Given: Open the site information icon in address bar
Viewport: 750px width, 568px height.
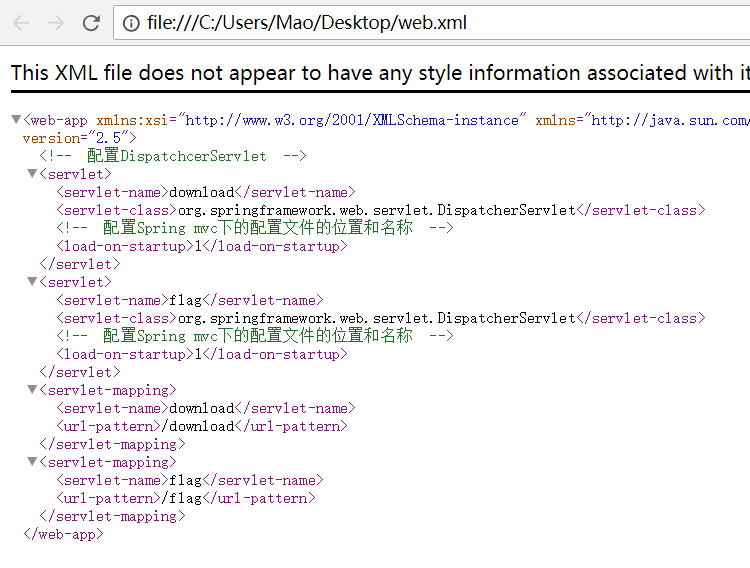Looking at the screenshot, I should click(131, 23).
